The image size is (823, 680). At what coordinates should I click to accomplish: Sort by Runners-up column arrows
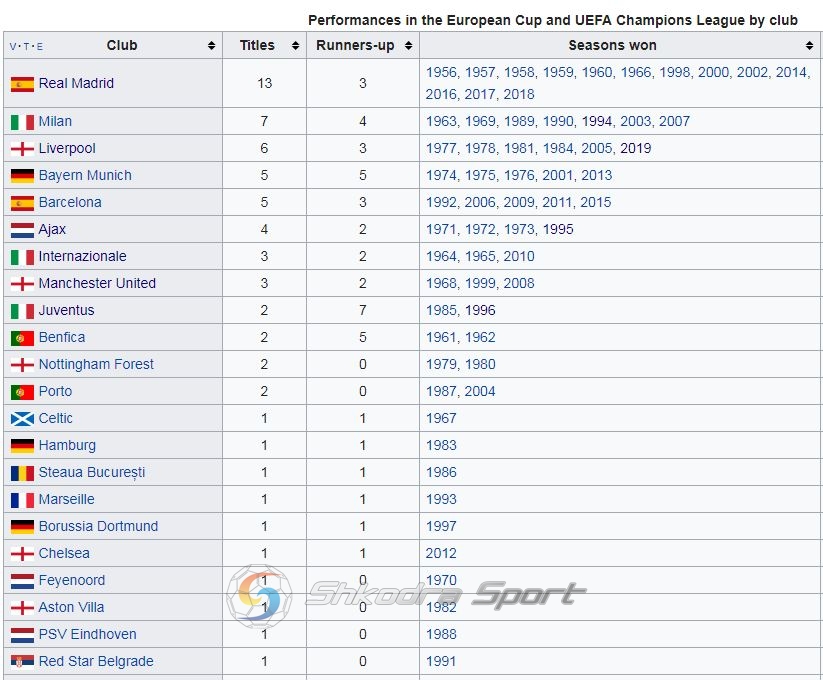tap(408, 46)
